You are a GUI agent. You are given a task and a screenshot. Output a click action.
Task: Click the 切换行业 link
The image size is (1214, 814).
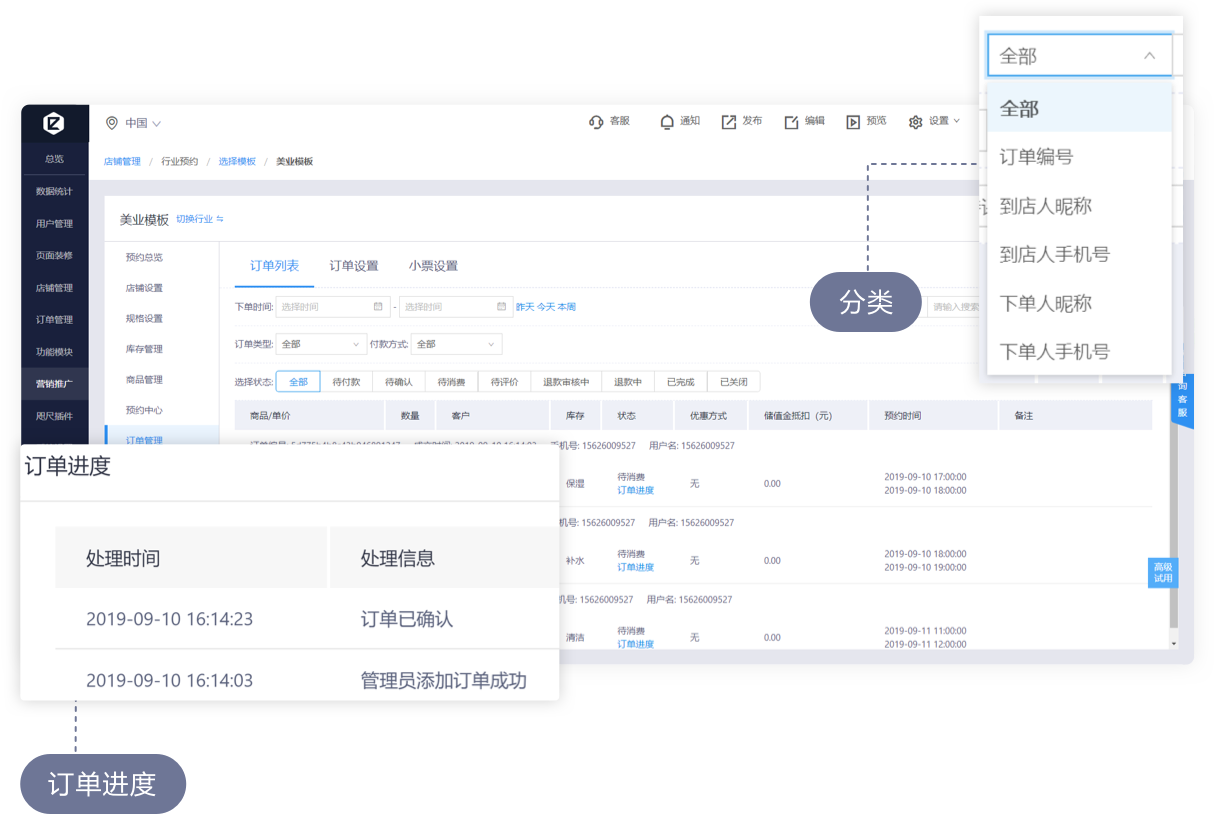(200, 219)
